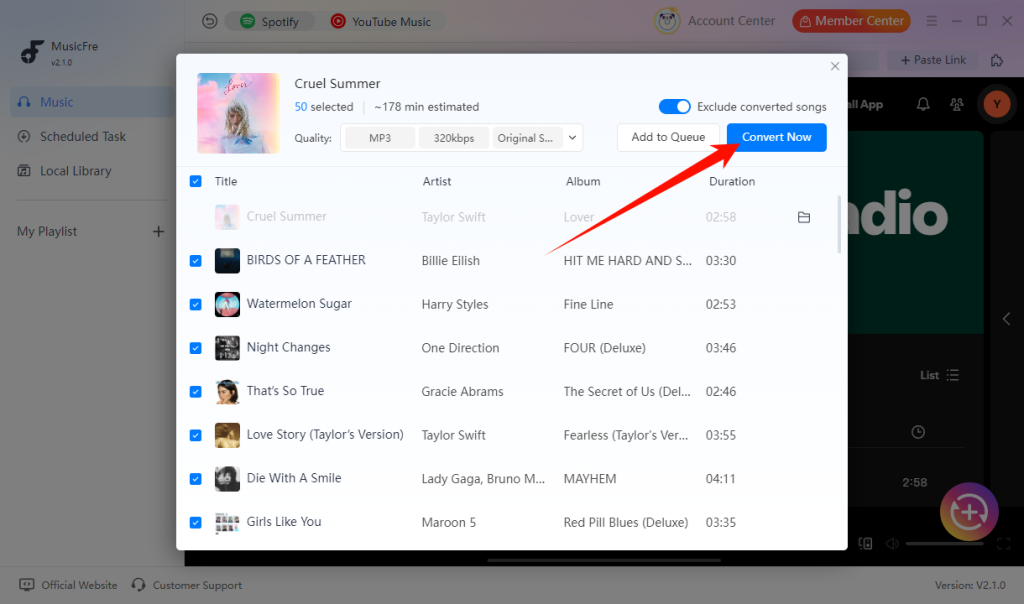Click the That's So True album thumbnail
1024x604 pixels.
(x=227, y=392)
